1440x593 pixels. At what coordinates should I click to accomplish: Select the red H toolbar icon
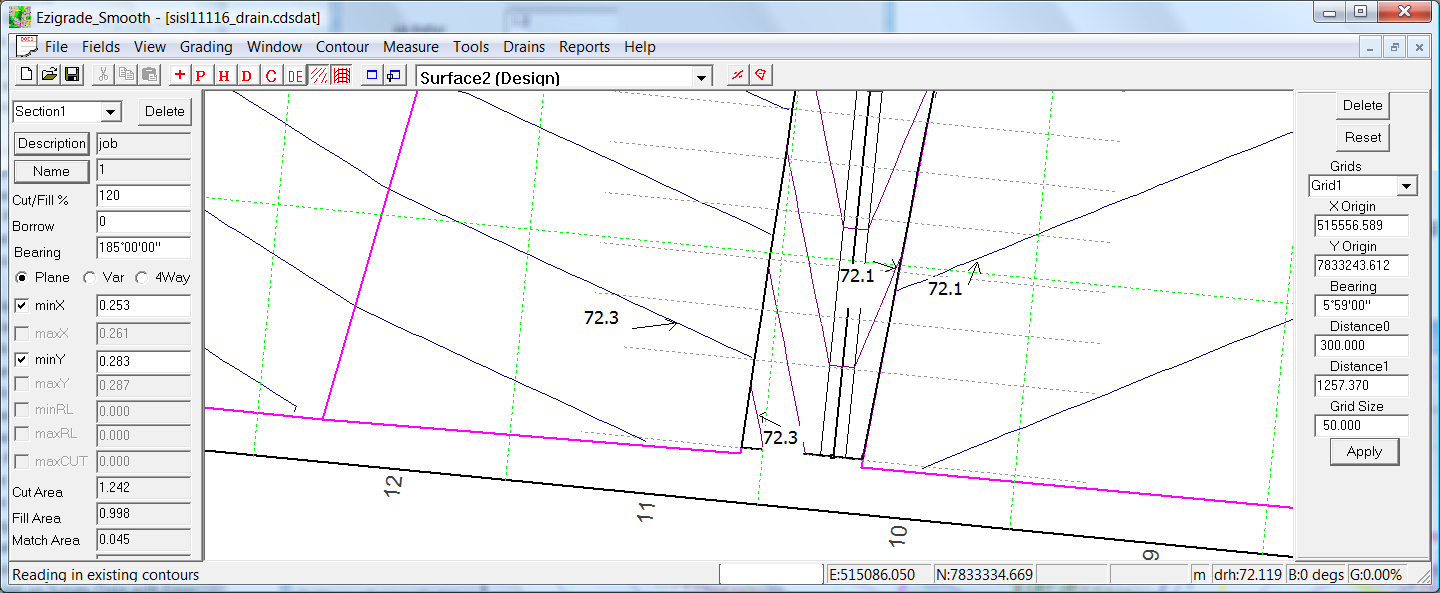[x=224, y=75]
